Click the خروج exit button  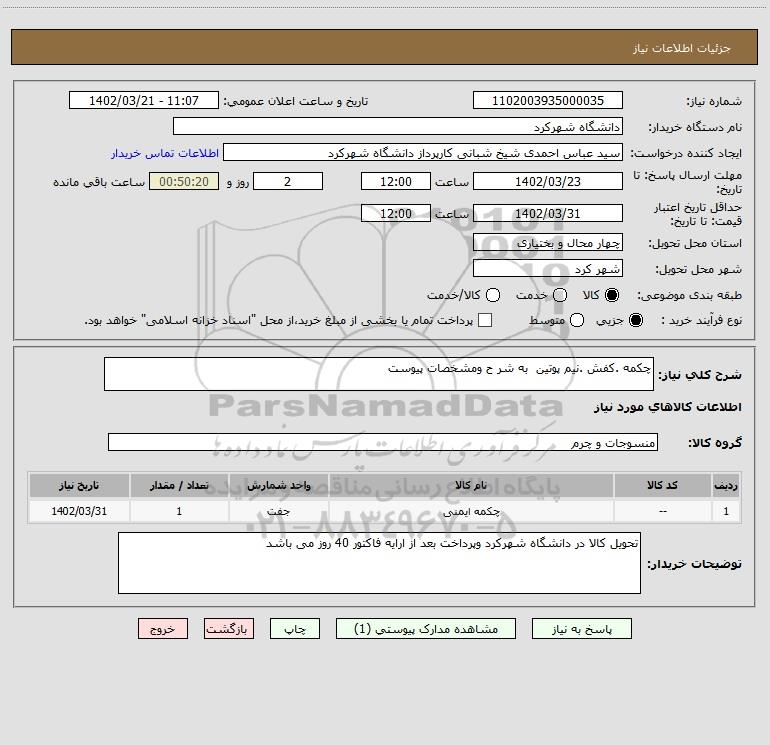[x=163, y=629]
